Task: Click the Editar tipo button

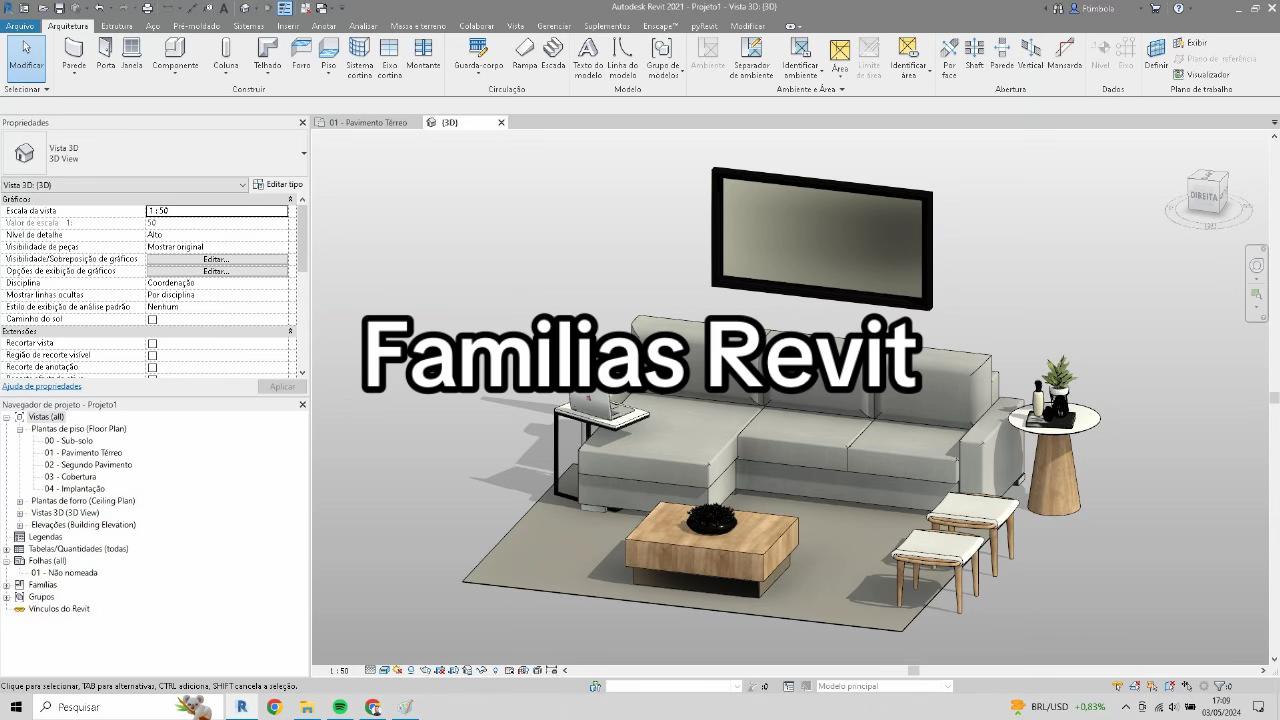Action: pos(278,185)
